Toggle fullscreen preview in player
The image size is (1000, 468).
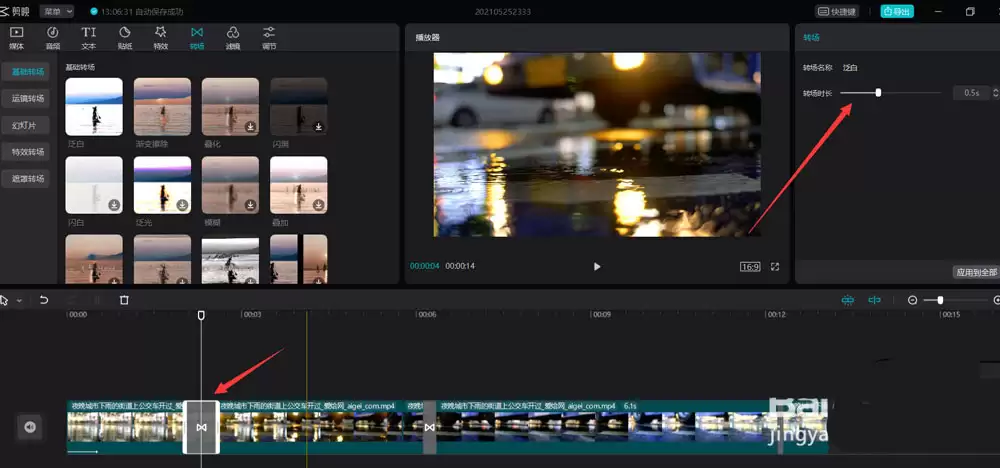click(x=775, y=267)
